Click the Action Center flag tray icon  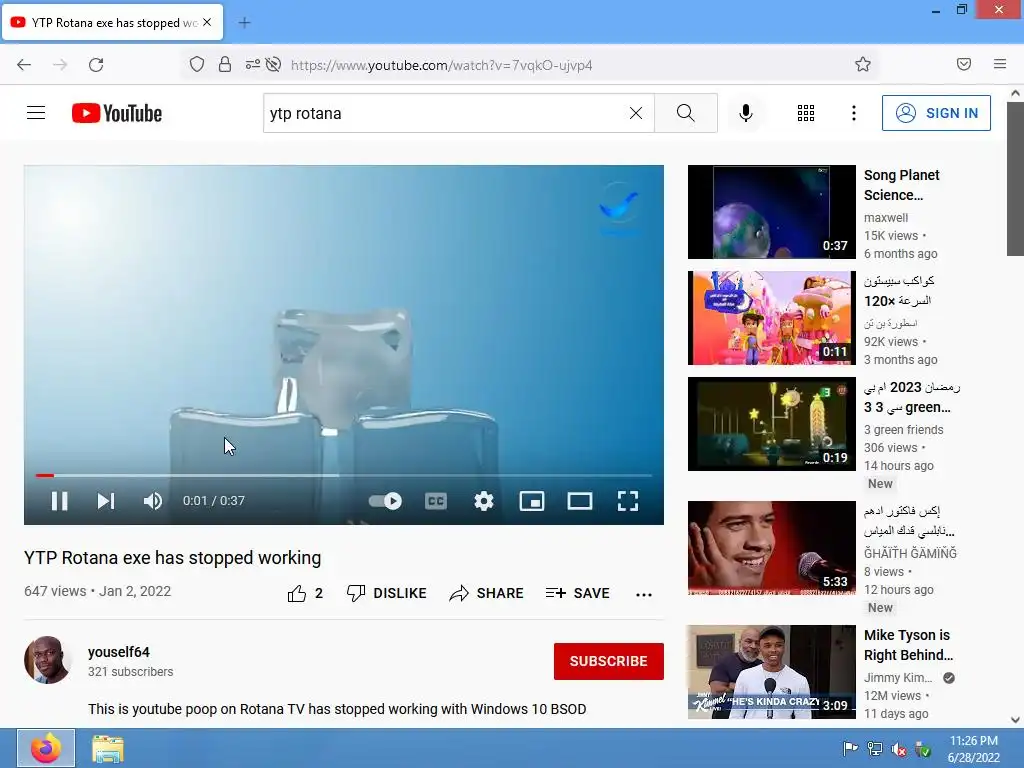[x=850, y=748]
